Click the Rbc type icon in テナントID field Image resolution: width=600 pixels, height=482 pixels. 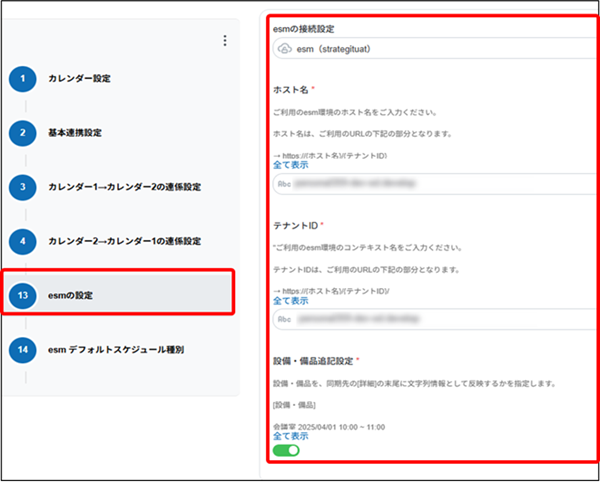pos(287,319)
